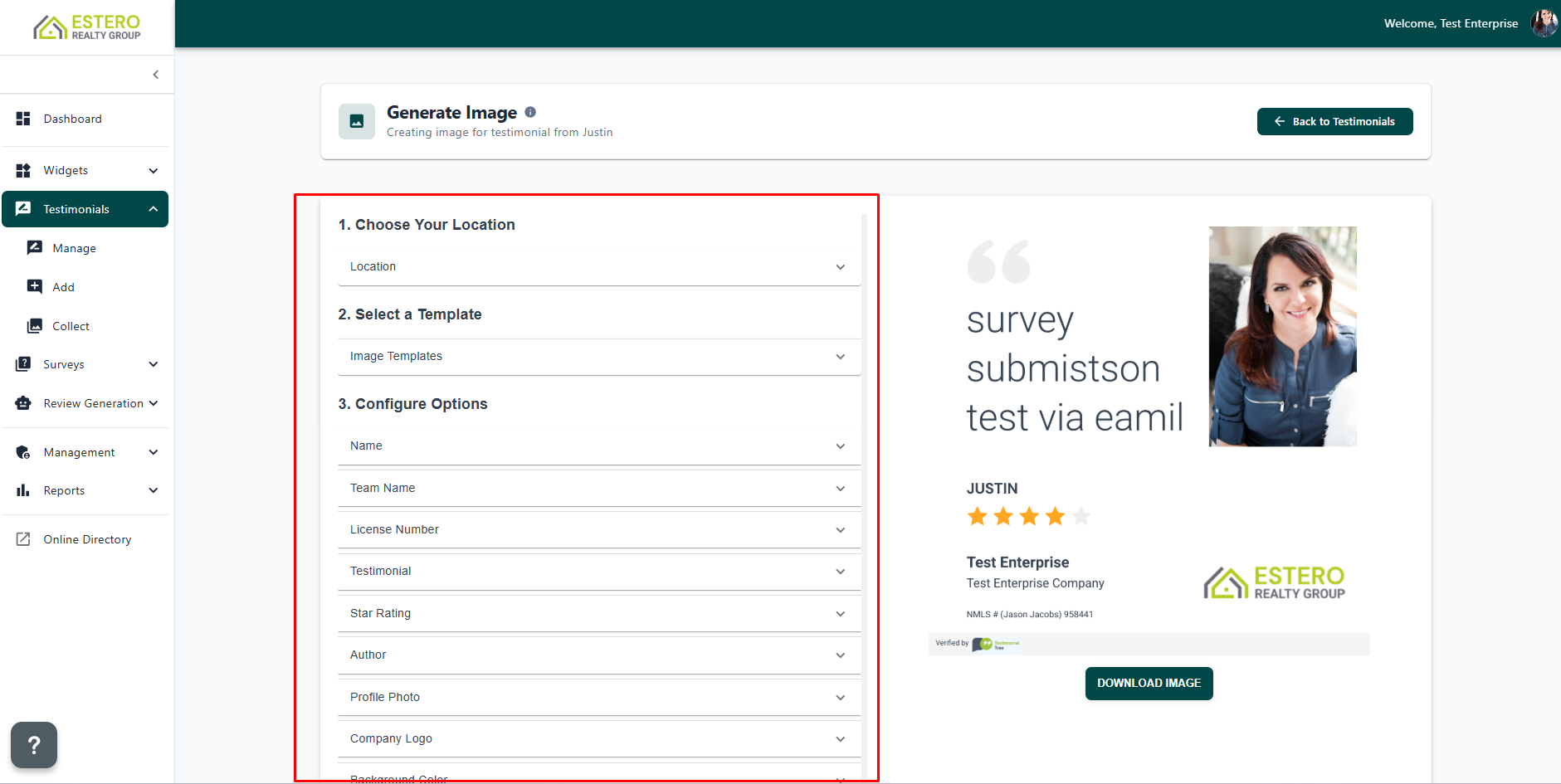Click the '1. Choose Your Location' heading

427,225
